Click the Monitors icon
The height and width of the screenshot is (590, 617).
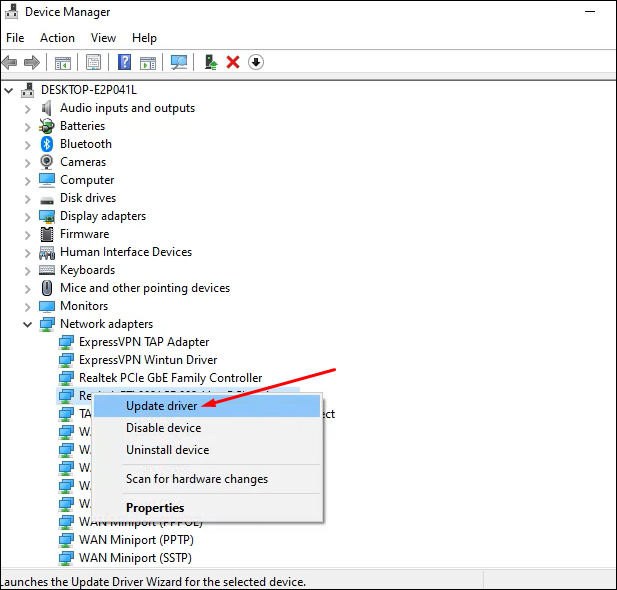click(47, 306)
